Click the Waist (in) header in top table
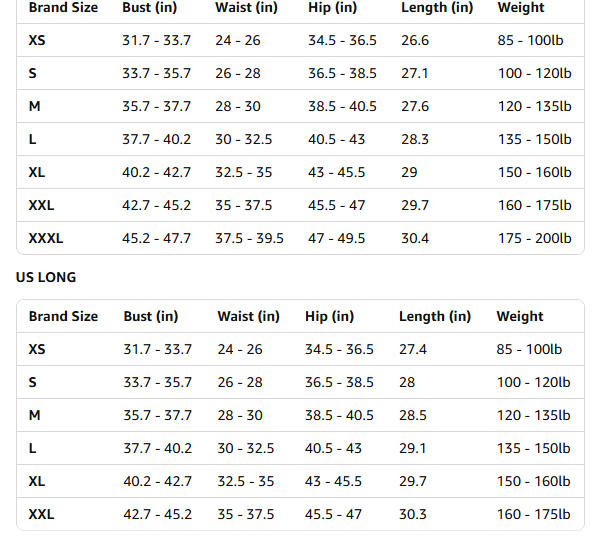Viewport: 600px width, 537px height. point(246,7)
